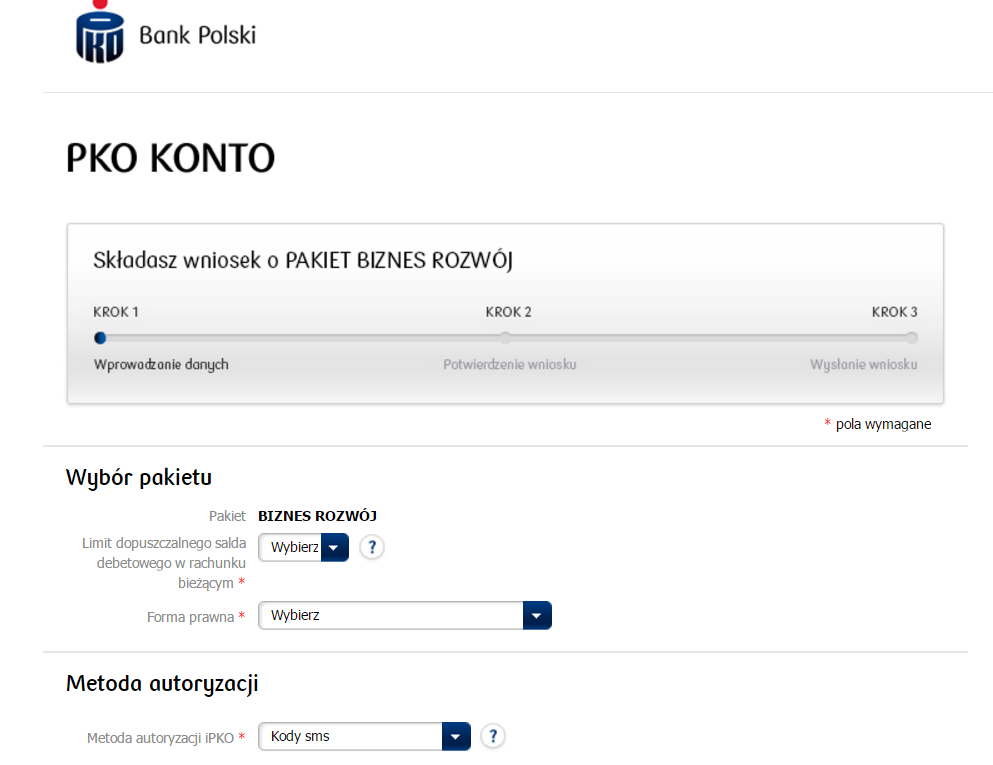Click the Forma prawna field label
The image size is (993, 765).
point(190,617)
